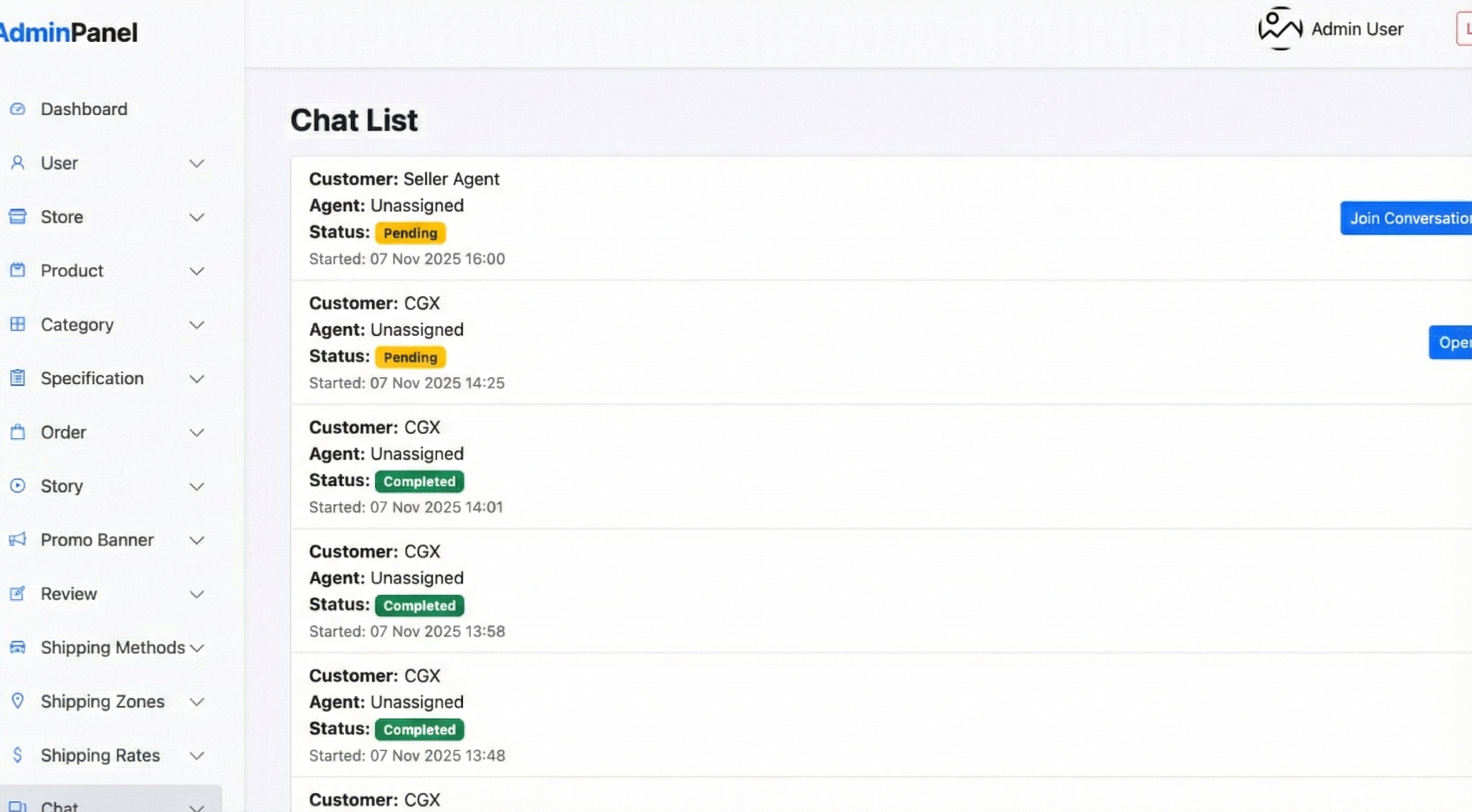Open the Review menu label
This screenshot has width=1472, height=812.
point(69,593)
